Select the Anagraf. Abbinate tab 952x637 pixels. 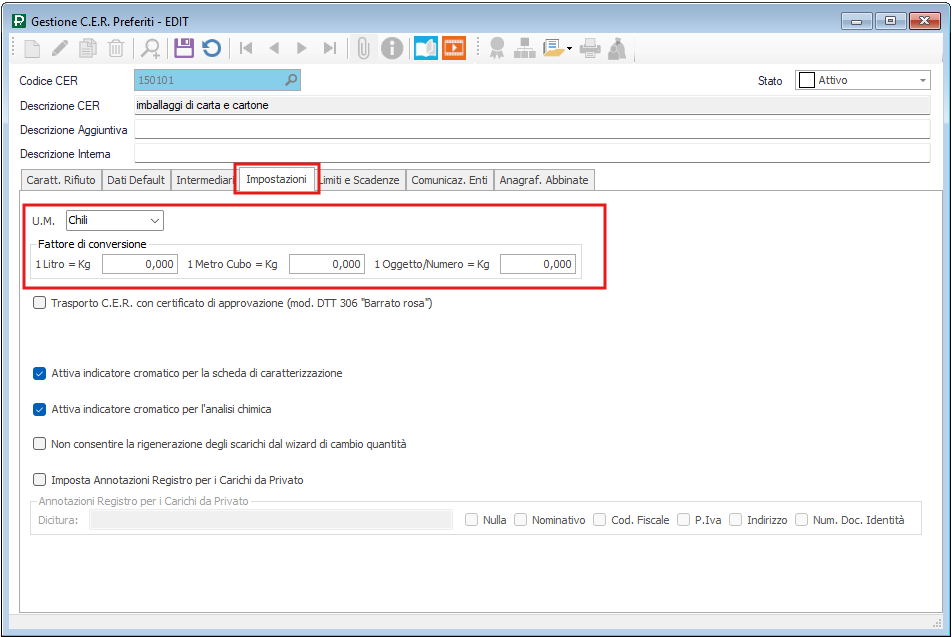click(x=544, y=180)
